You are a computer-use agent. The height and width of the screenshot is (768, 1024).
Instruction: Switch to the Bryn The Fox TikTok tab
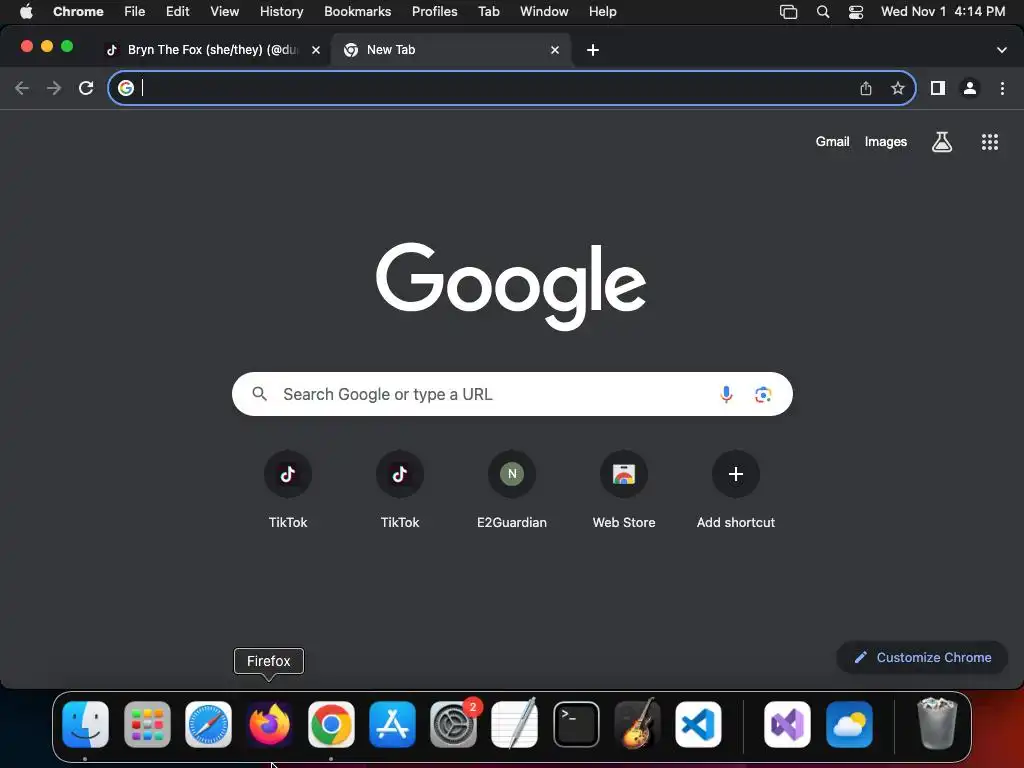click(213, 50)
